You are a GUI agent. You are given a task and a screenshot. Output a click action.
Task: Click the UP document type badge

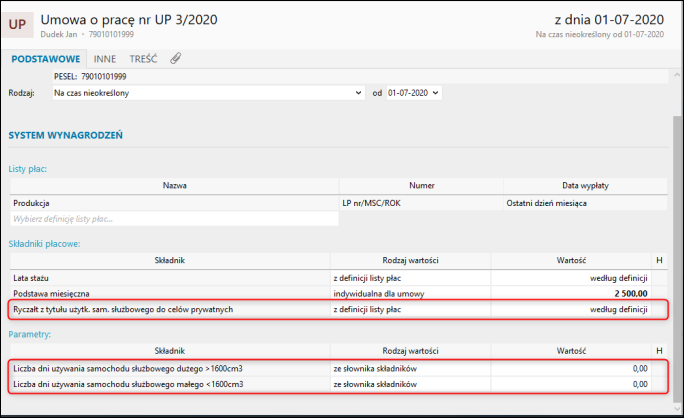[x=17, y=24]
